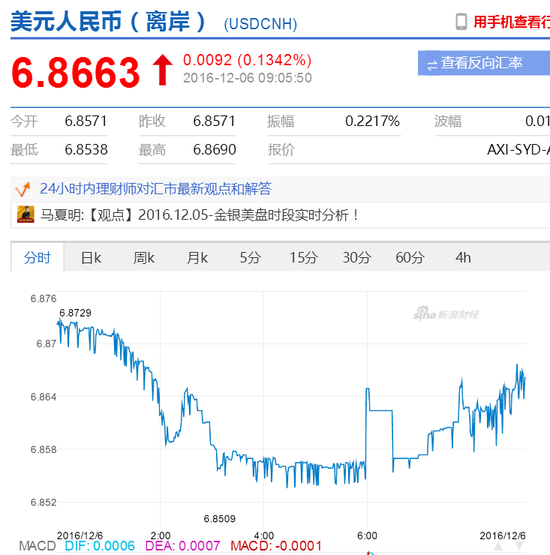Switch to the 月k chart tab

[x=197, y=258]
